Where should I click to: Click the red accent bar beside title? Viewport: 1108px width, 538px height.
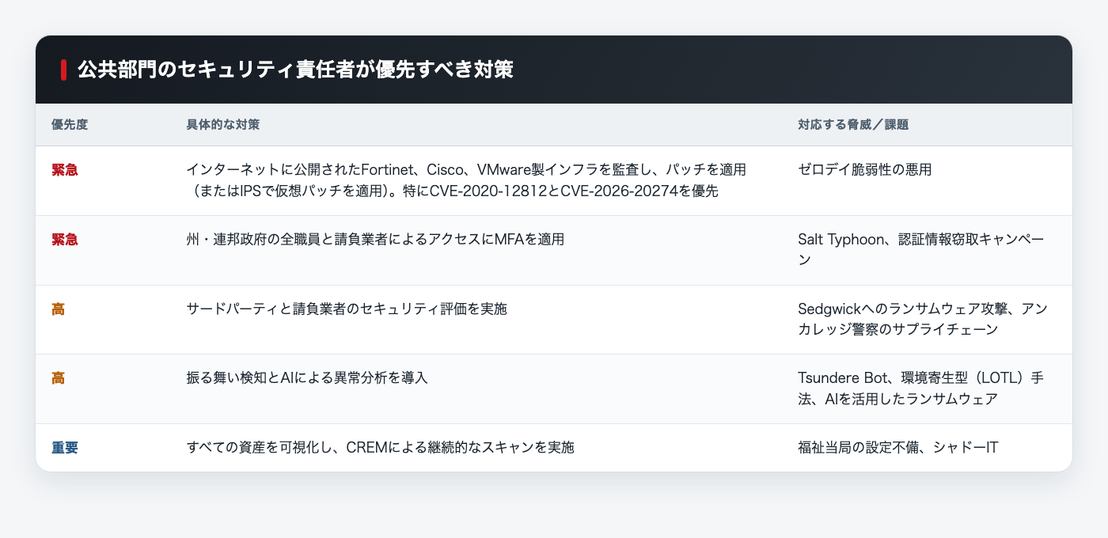tap(64, 70)
